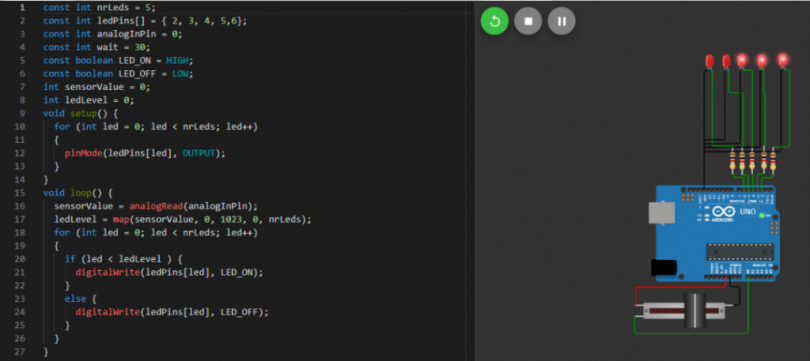
Task: Select the leftmost unlit red LED
Action: tap(709, 61)
